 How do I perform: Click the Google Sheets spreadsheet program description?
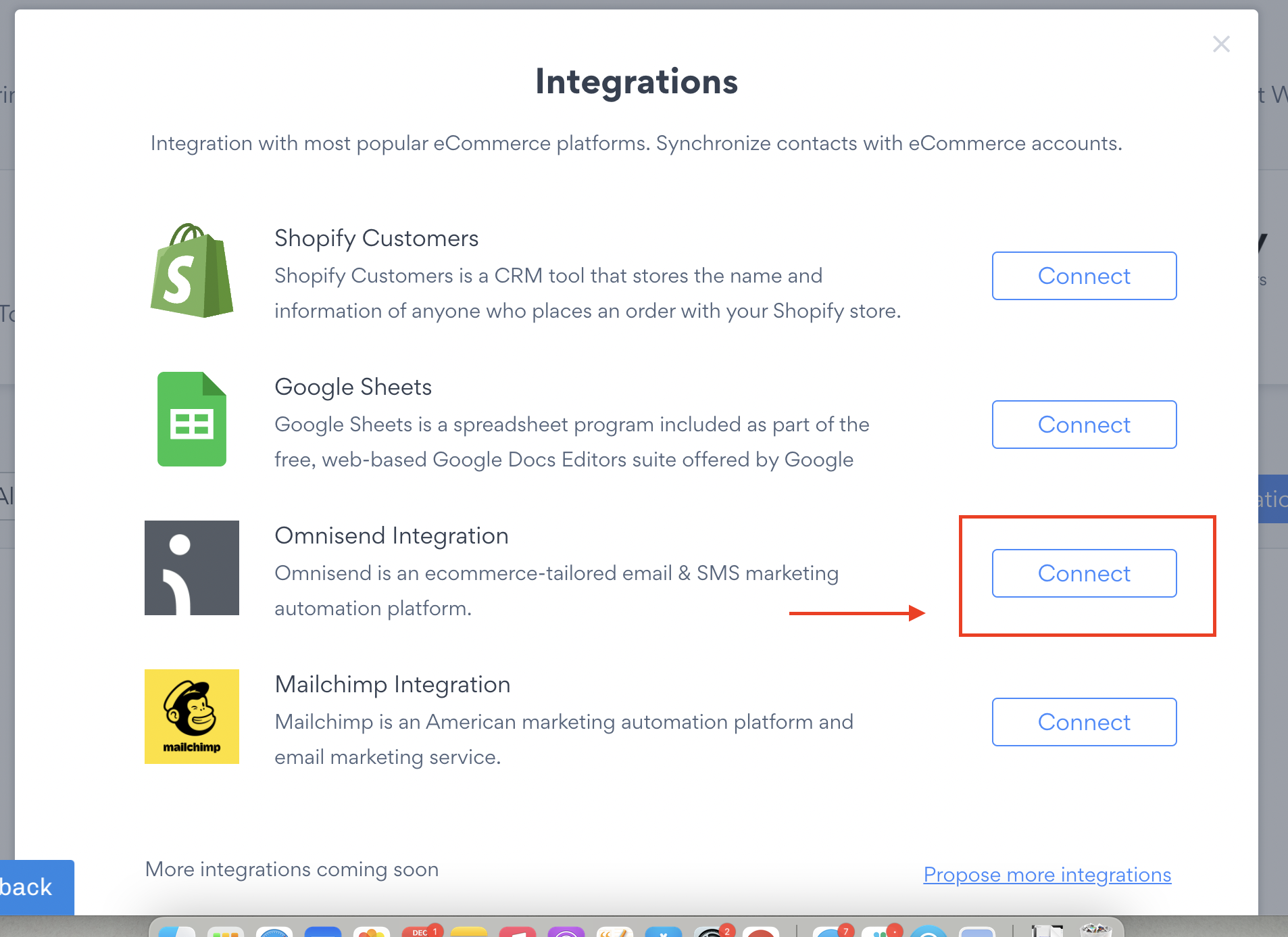(572, 442)
